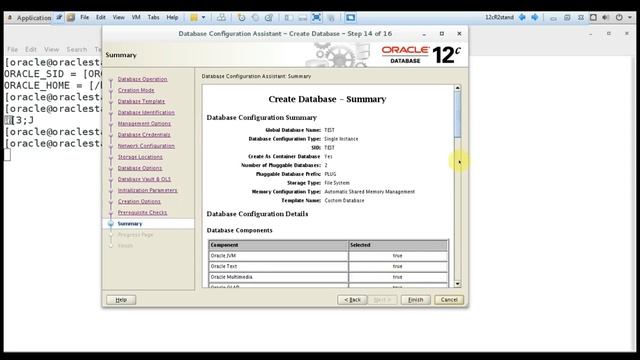This screenshot has height=360, width=640.
Task: Go to the Network Configuration step
Action: (146, 146)
